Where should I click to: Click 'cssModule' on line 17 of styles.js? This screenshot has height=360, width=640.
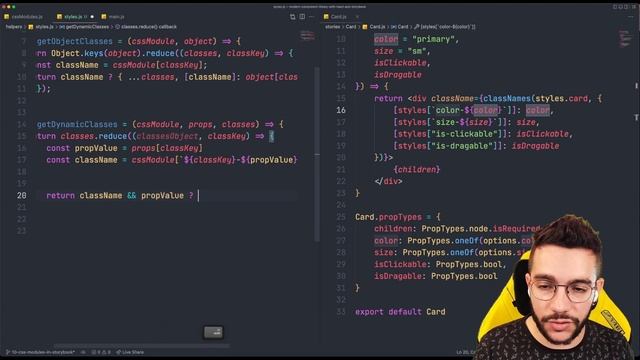[153, 160]
